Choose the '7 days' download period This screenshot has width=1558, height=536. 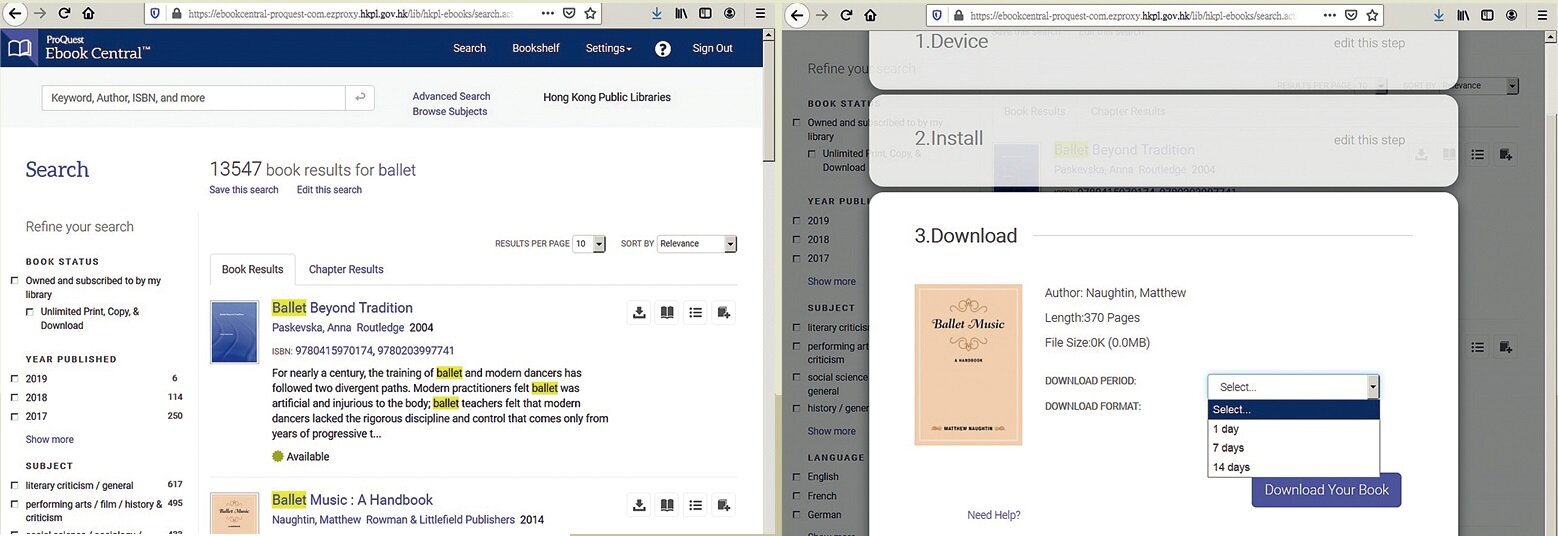[x=1293, y=448]
